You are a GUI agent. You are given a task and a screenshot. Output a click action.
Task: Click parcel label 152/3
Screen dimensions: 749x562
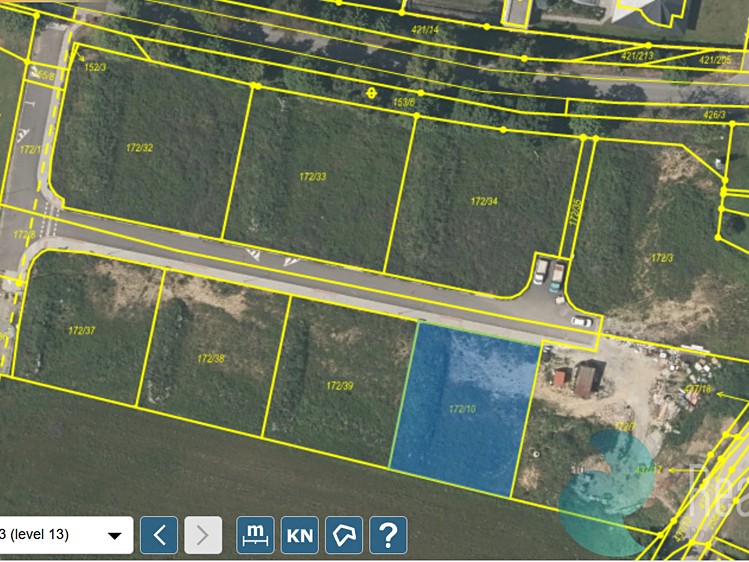pos(95,67)
